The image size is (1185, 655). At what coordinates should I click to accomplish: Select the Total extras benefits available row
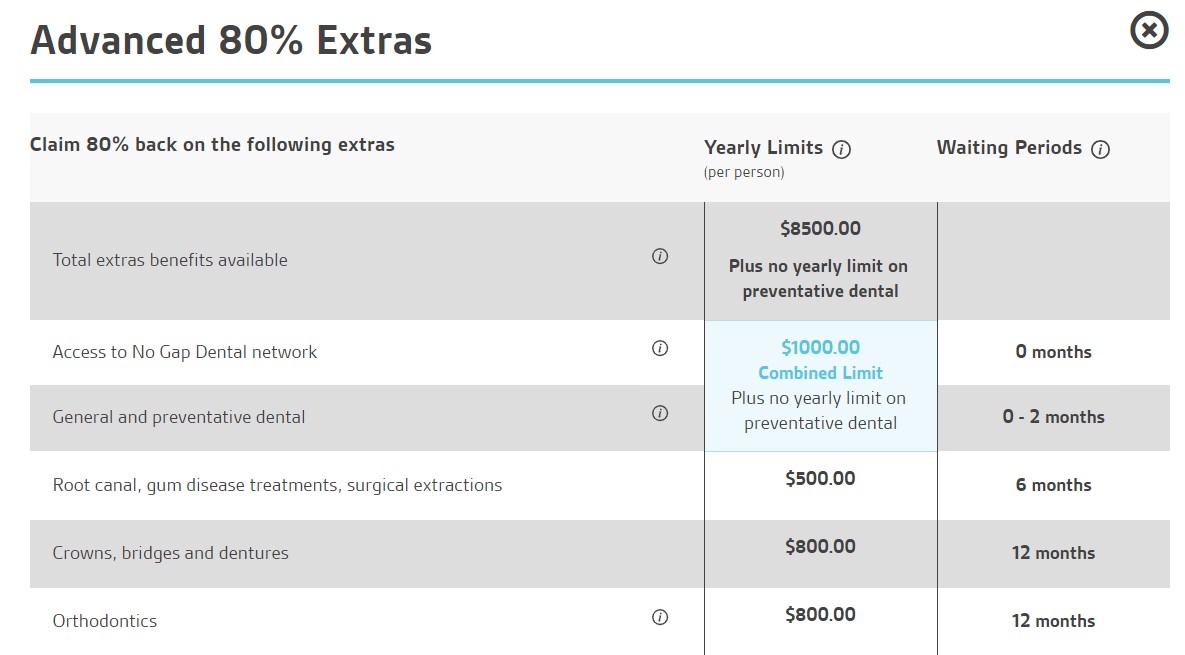599,261
